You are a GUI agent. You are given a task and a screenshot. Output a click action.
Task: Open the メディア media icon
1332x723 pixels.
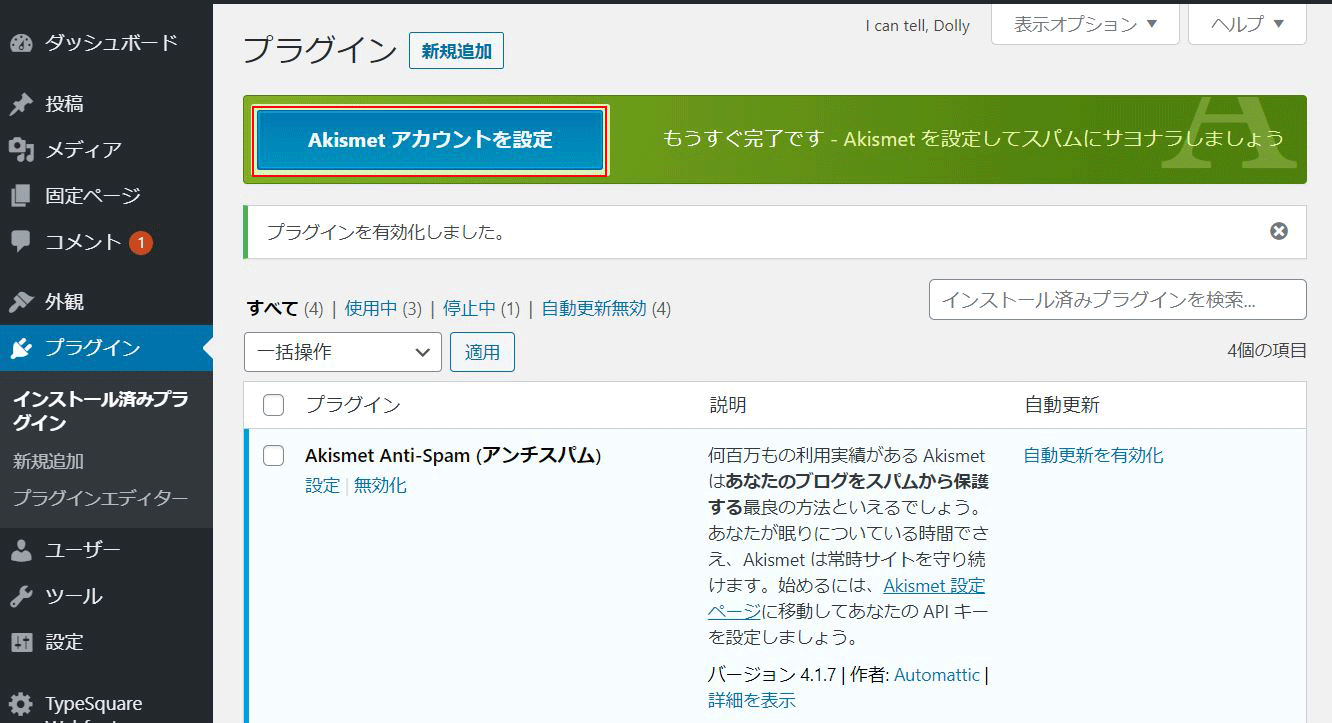click(x=21, y=150)
